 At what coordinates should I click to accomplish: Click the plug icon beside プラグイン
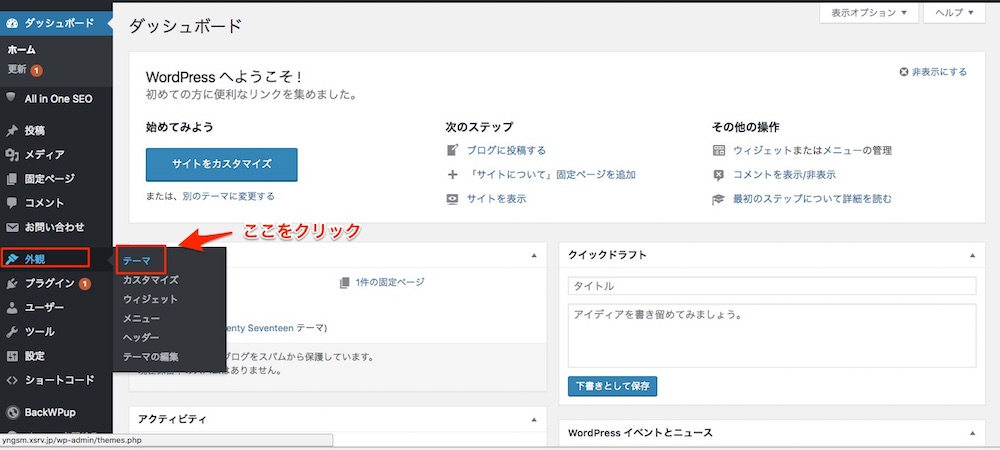pyautogui.click(x=11, y=283)
